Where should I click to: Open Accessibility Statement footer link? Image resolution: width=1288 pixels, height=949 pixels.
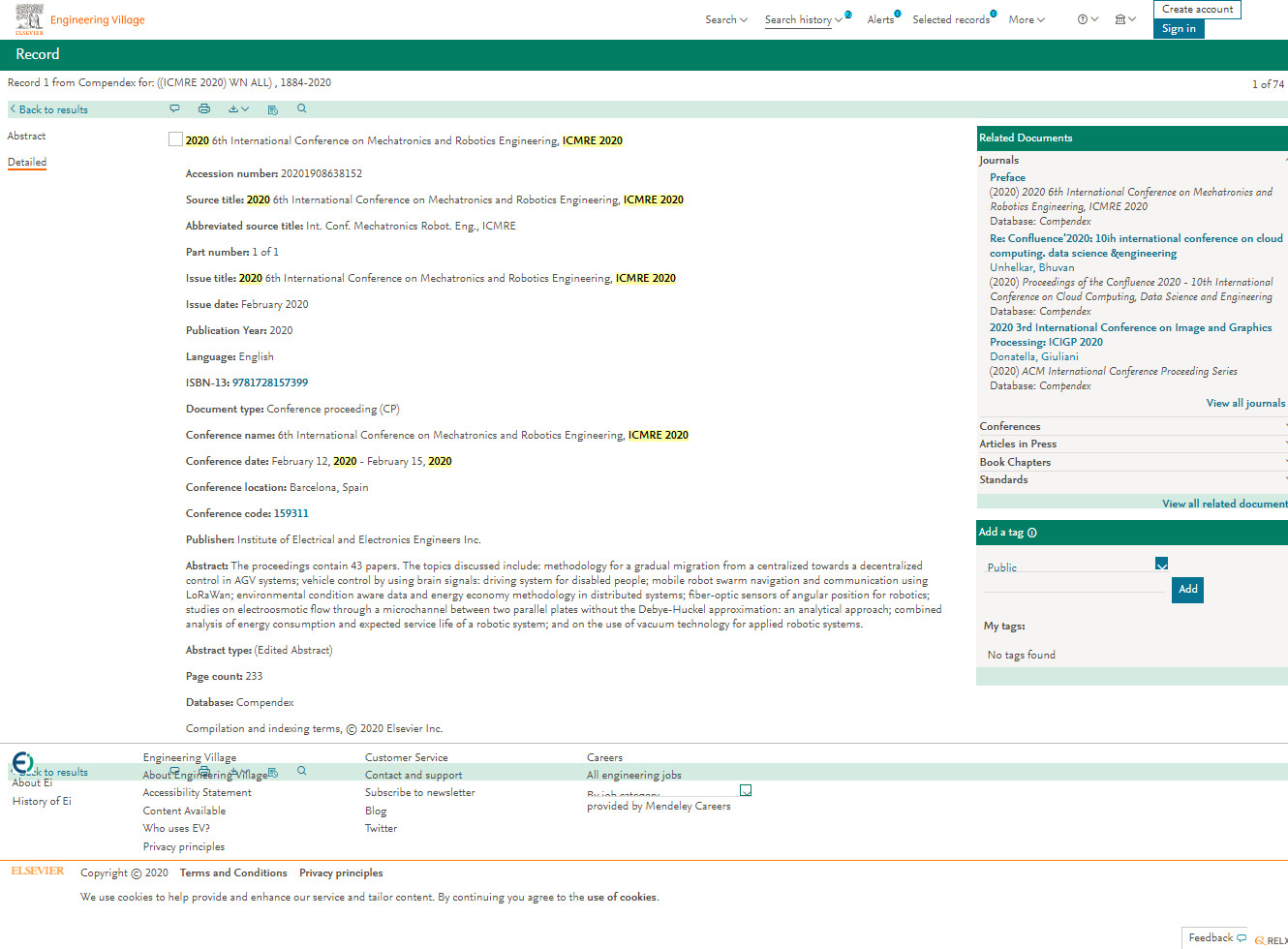[197, 792]
